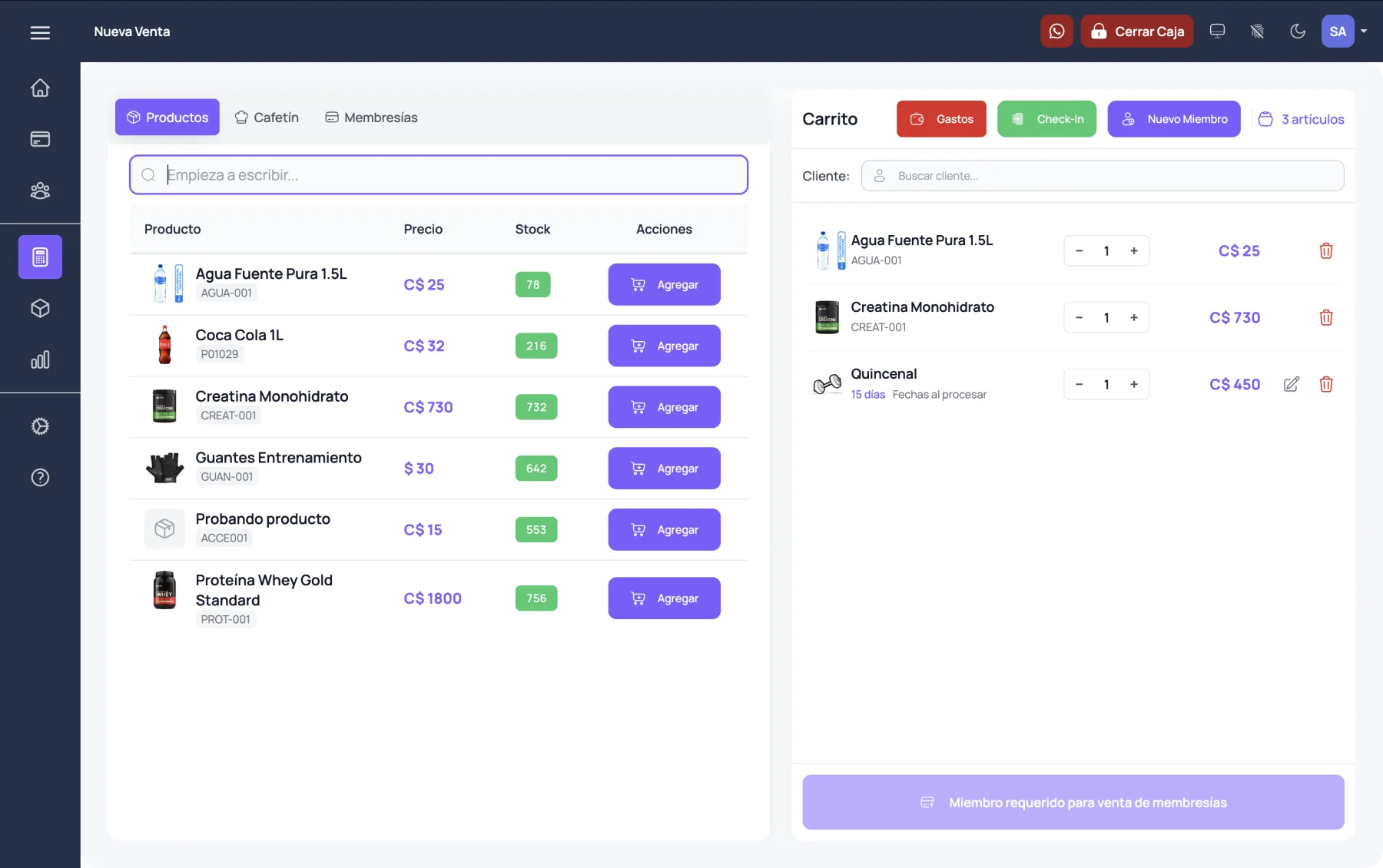Open the members group icon in sidebar
Viewport: 1383px width, 868px height.
[40, 190]
